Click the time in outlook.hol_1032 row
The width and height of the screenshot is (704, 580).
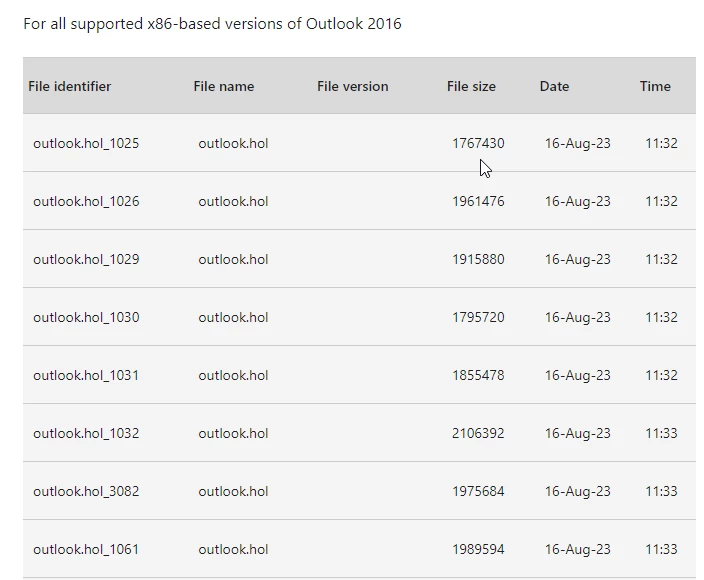pos(661,433)
